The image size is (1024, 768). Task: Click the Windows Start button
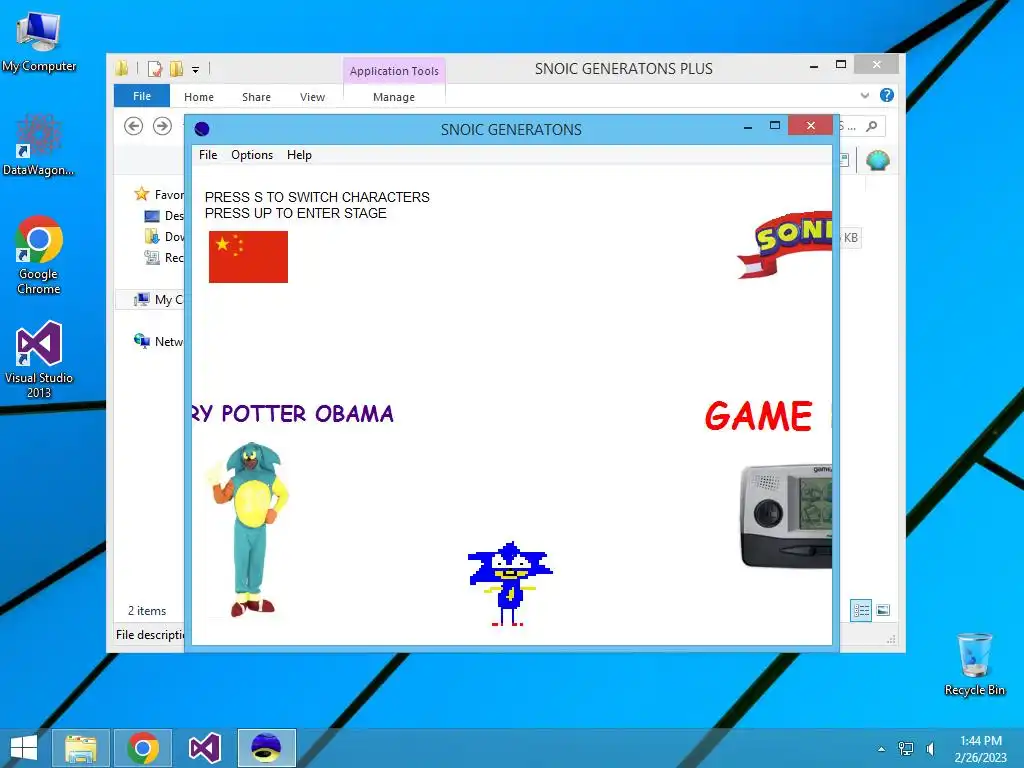pos(24,748)
